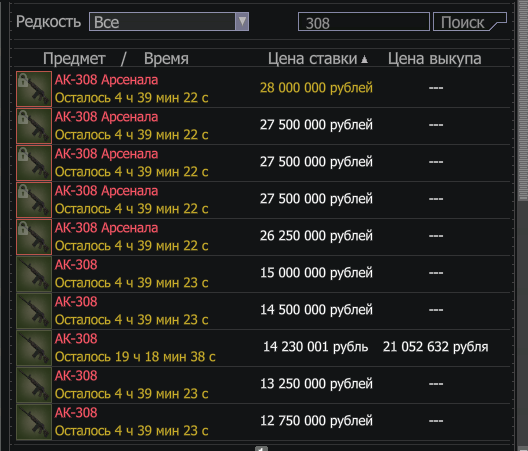Screen dimensions: 528x451
Task: Sort by Цена выкупа column header
Action: [434, 59]
